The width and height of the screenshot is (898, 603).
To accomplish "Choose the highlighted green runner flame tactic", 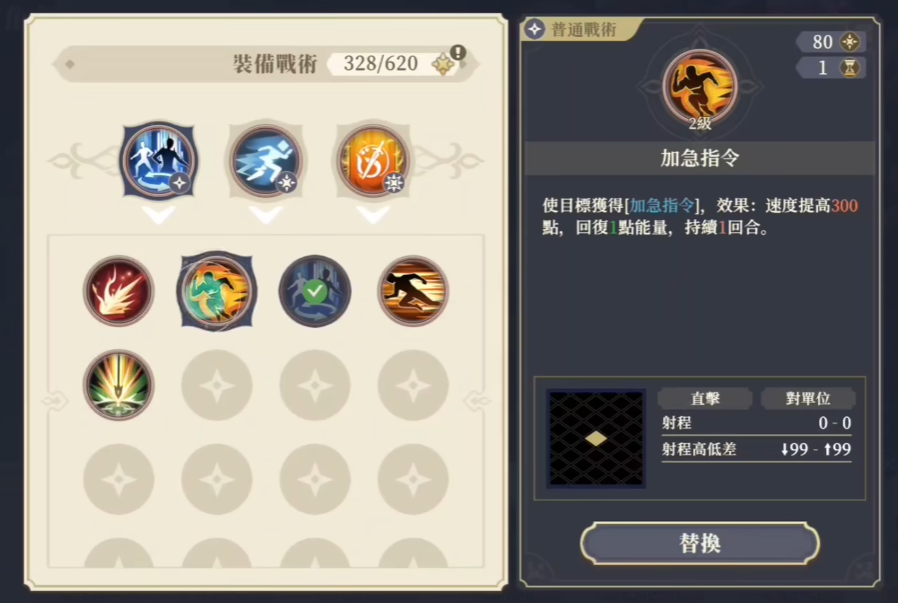I will click(216, 291).
